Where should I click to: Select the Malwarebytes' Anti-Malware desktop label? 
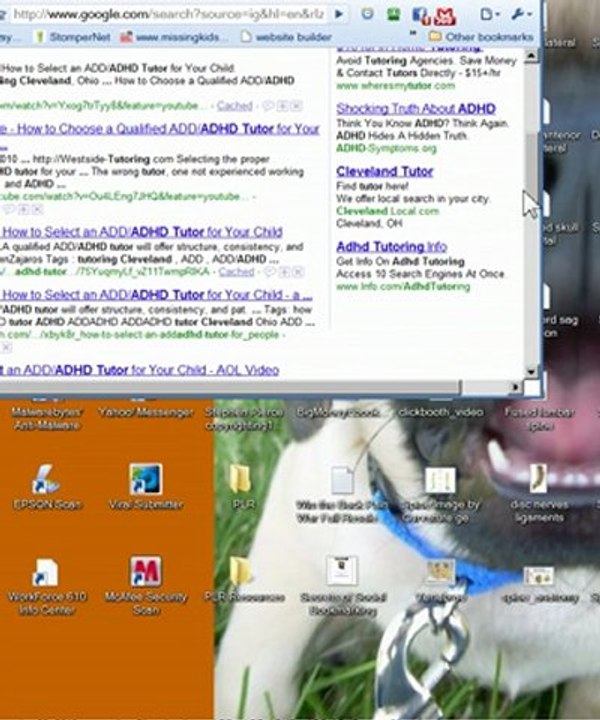coord(46,418)
